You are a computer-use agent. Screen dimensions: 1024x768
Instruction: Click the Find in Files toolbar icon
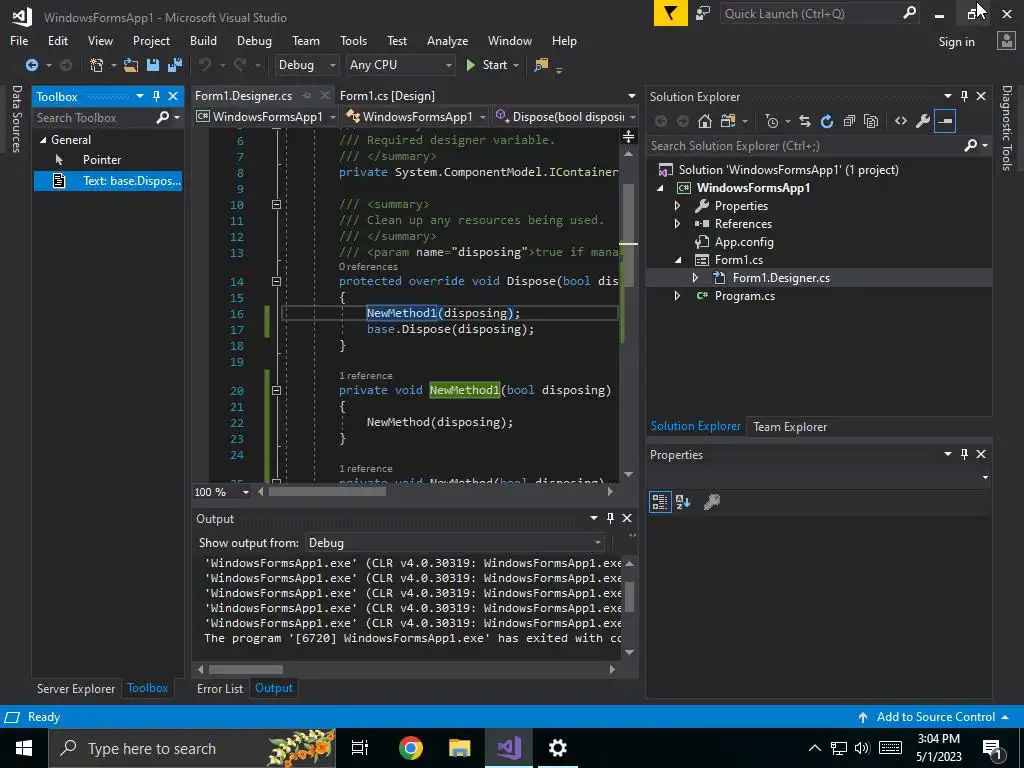point(541,65)
